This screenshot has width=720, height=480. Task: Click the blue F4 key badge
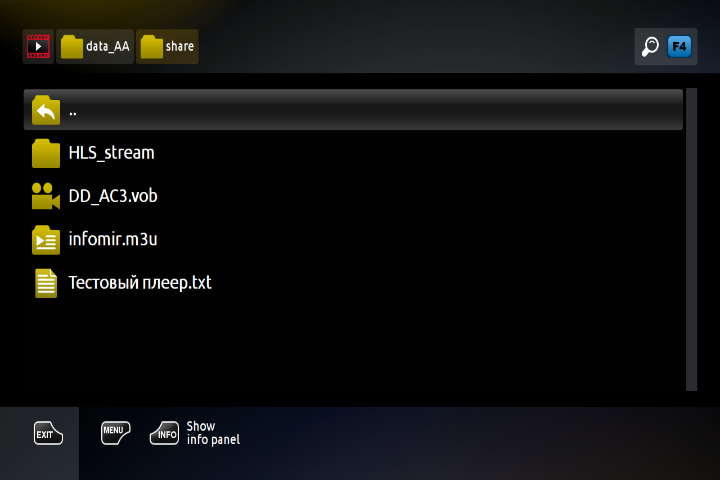(679, 46)
